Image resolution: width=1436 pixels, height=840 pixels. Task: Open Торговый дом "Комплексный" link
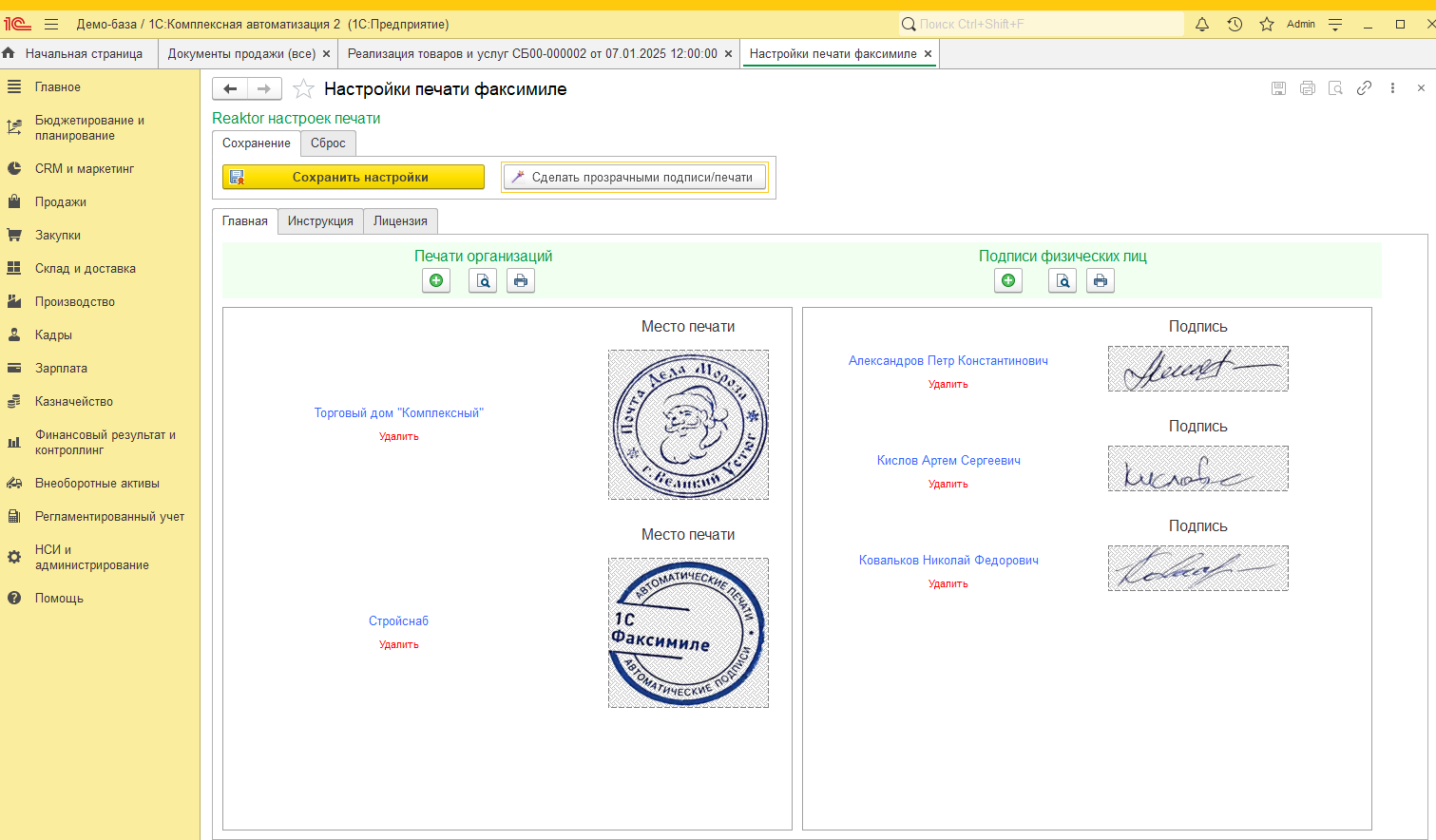tap(399, 413)
